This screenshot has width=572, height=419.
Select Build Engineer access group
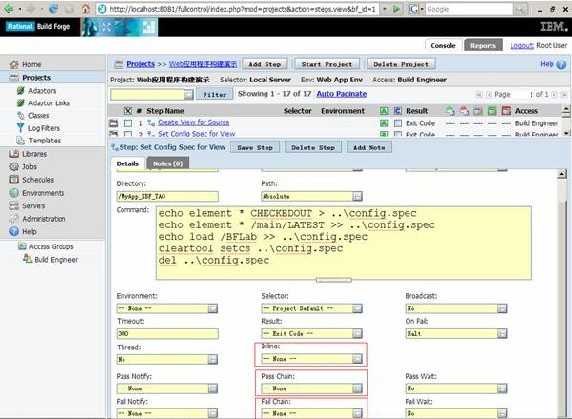(56, 260)
